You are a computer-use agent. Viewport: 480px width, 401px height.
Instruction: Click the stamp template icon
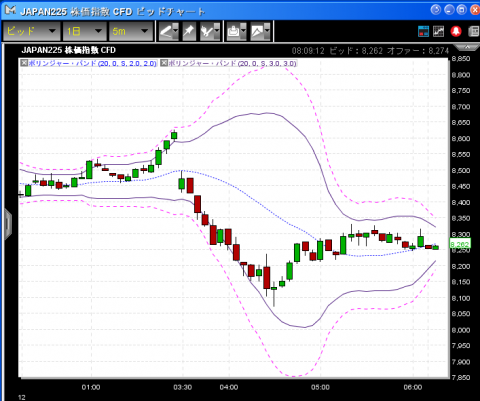[234, 31]
